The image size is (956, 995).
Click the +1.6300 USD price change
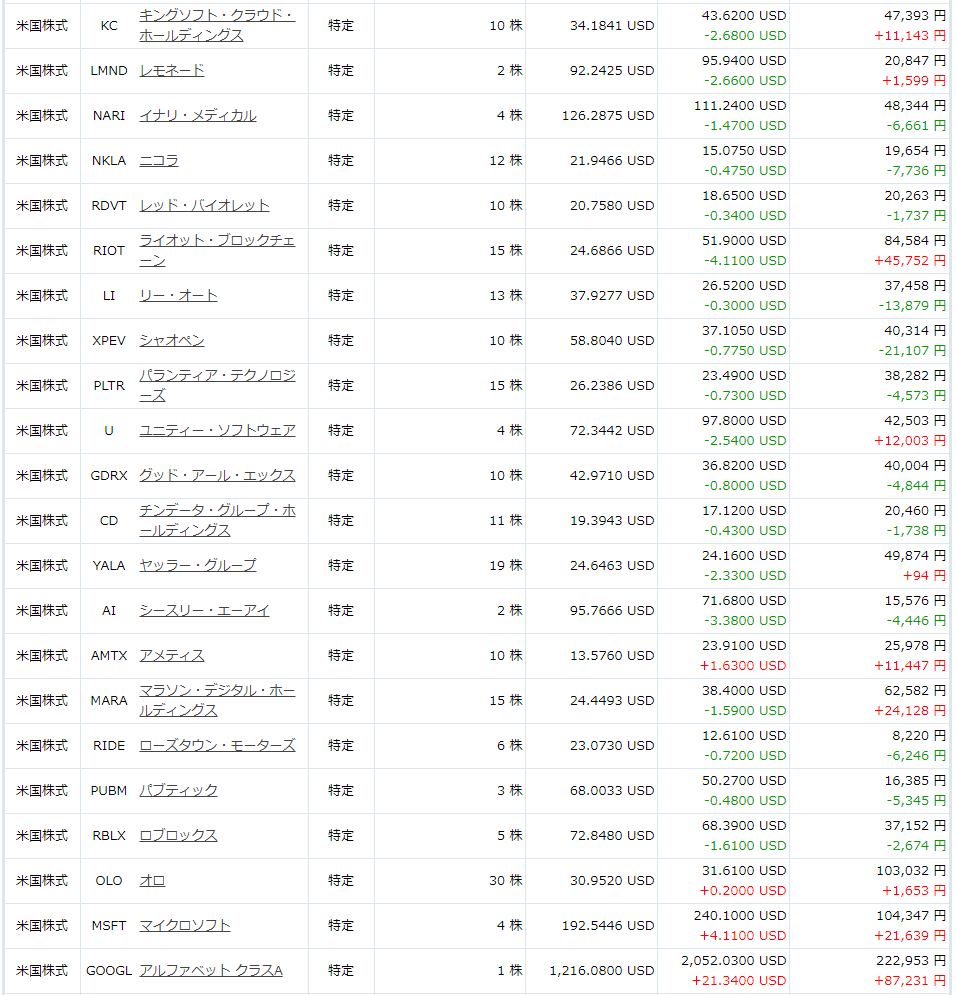[743, 666]
